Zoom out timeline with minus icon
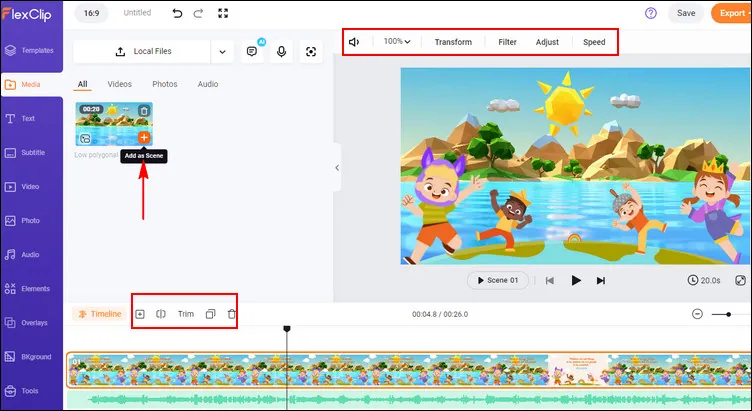The height and width of the screenshot is (411, 752). (x=697, y=314)
